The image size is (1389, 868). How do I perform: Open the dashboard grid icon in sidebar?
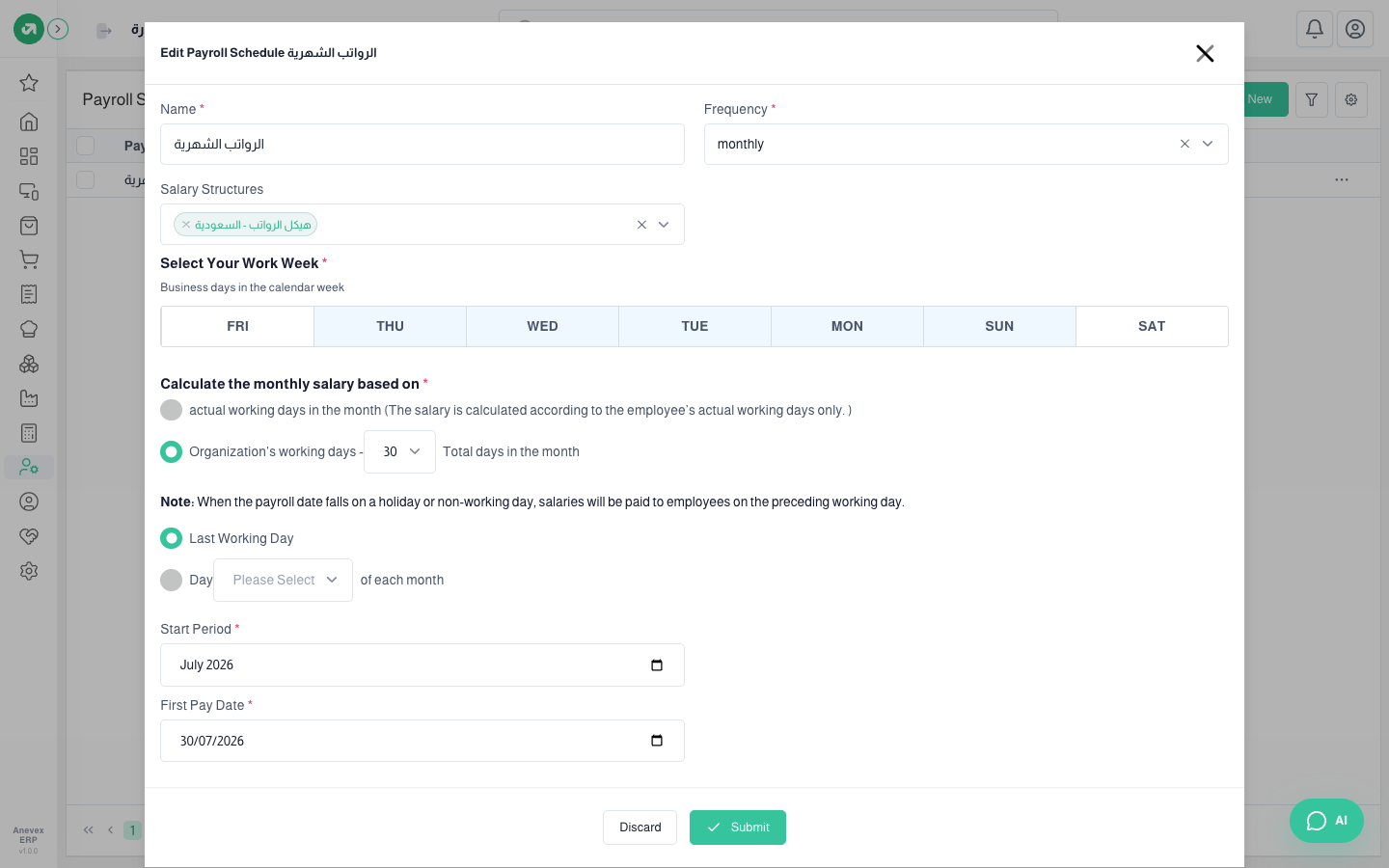[29, 156]
